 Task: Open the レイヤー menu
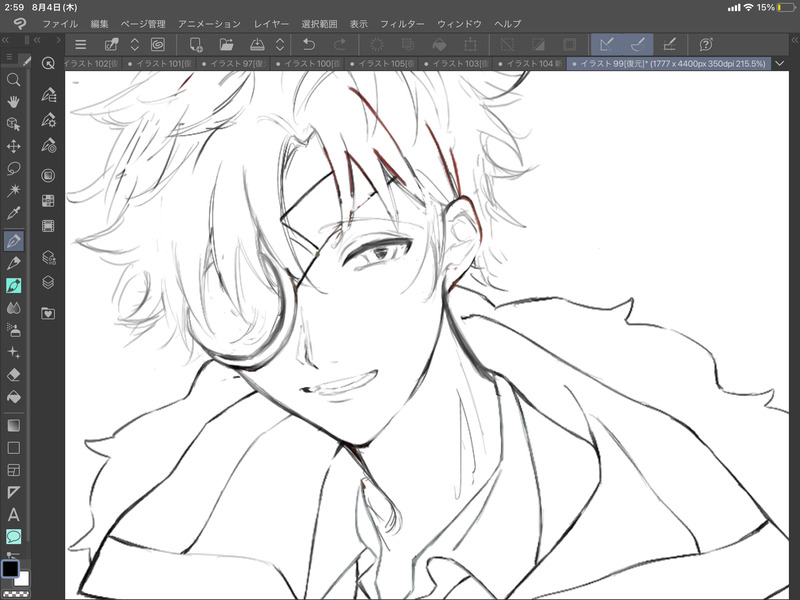click(271, 23)
